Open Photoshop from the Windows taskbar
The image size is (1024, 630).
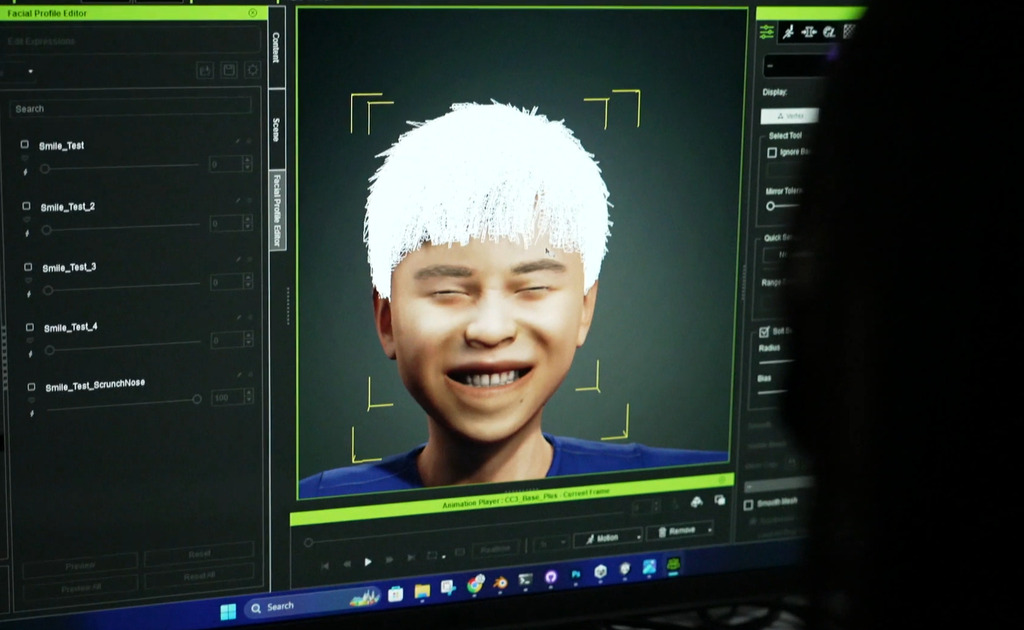[x=575, y=574]
